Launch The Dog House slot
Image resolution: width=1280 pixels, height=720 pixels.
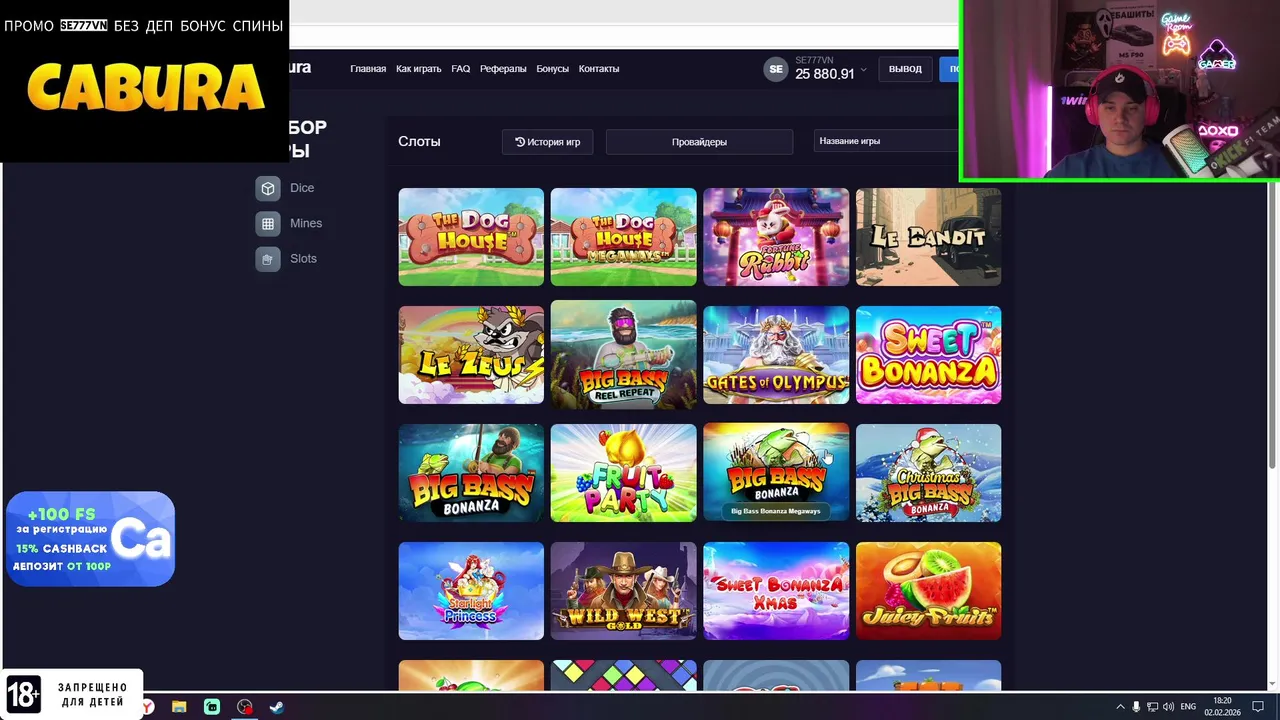point(471,237)
